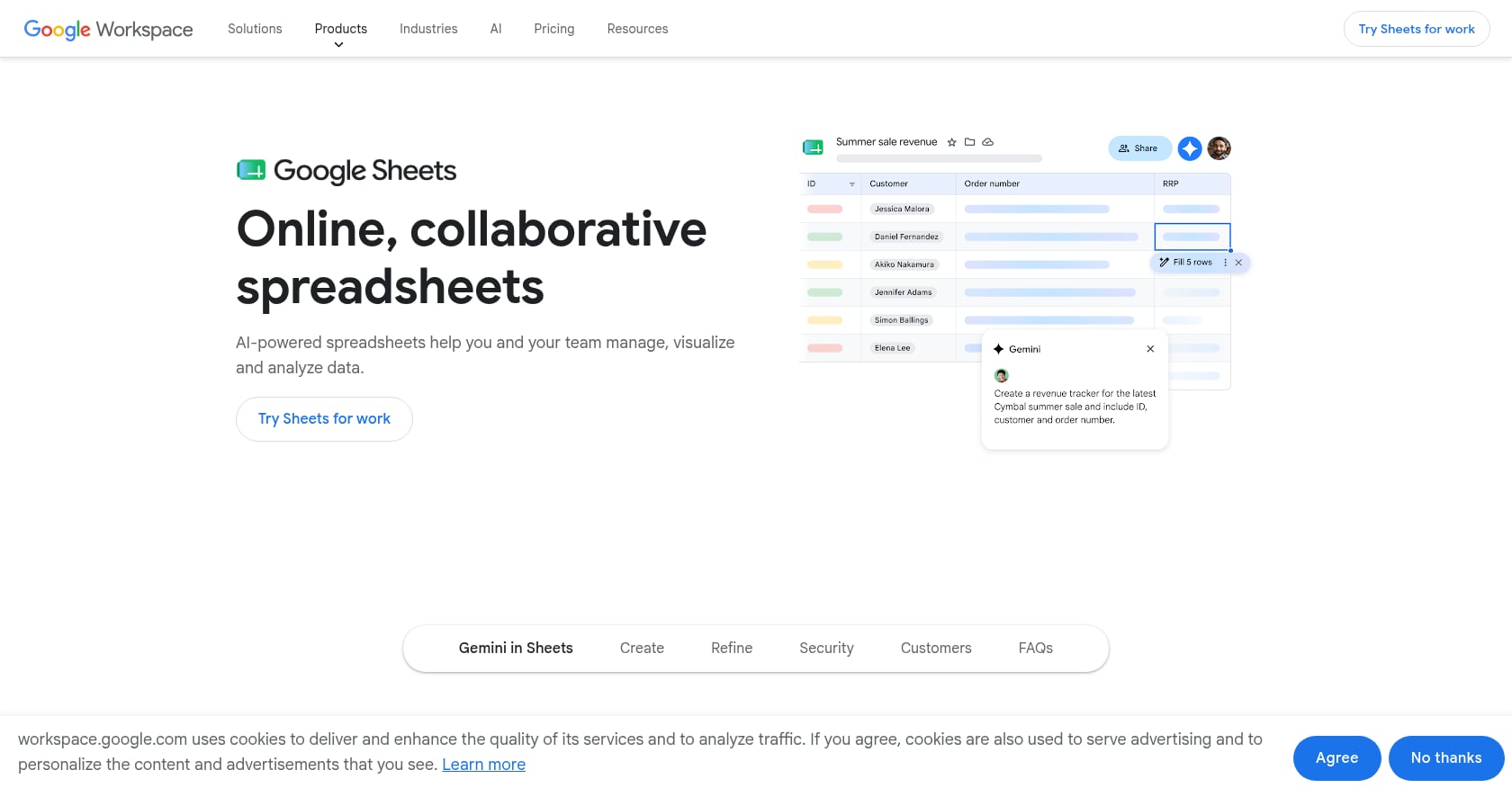
Task: Switch to the Security tab
Action: coord(826,648)
